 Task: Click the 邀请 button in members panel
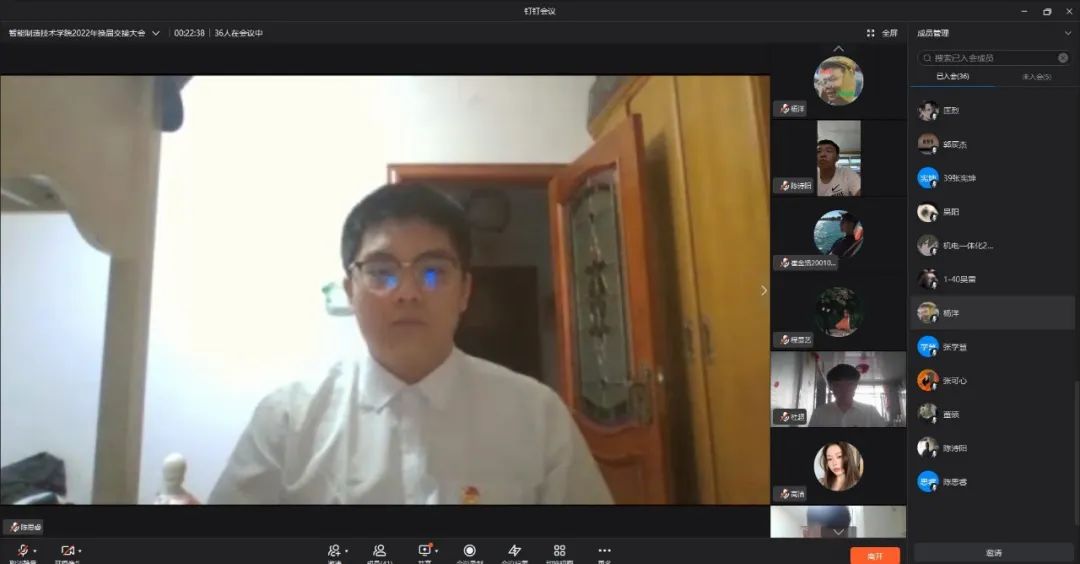point(993,553)
